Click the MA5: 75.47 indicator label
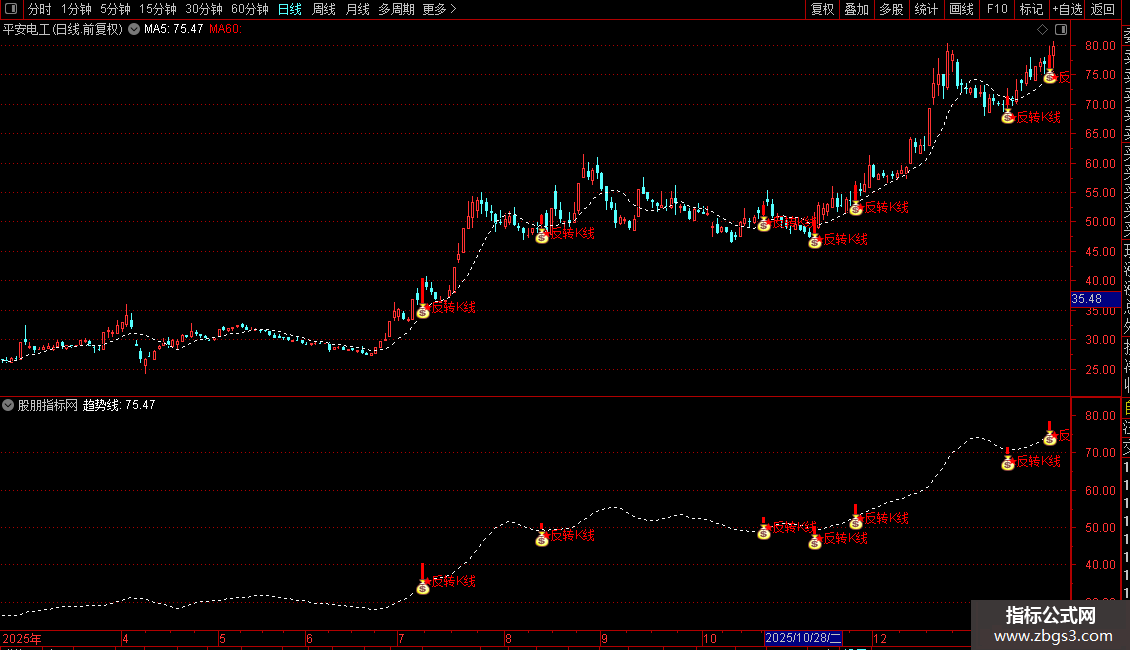Screen dimensions: 1130x650 pyautogui.click(x=174, y=29)
